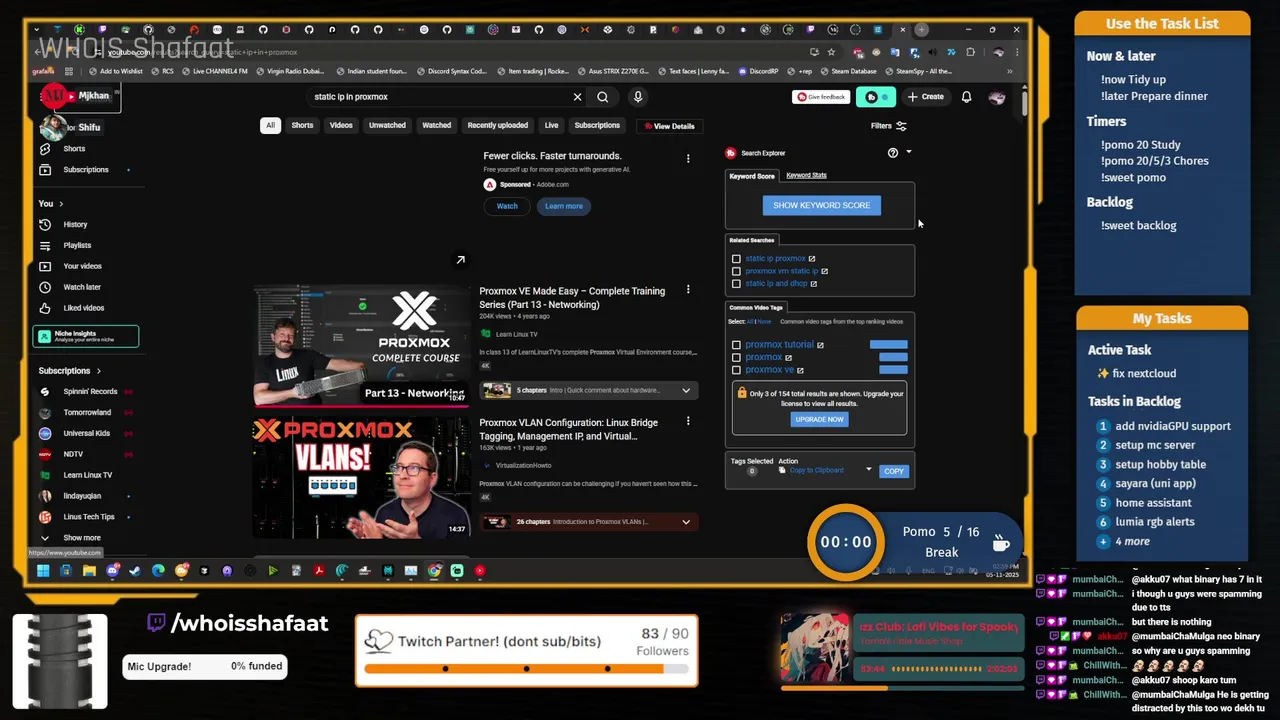The height and width of the screenshot is (720, 1280).
Task: Click the 'Watch' button on the Adobe ad
Action: [x=507, y=206]
